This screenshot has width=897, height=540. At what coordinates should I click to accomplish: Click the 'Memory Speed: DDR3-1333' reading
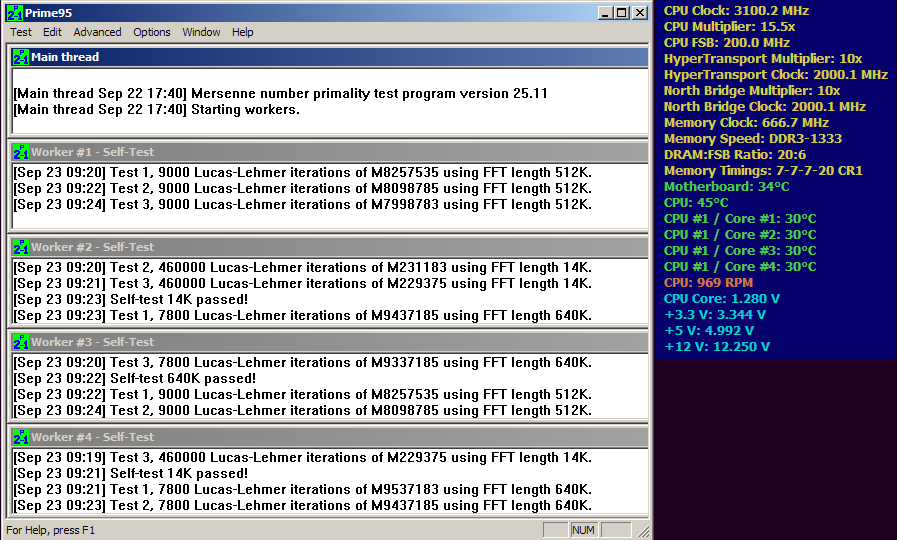753,138
